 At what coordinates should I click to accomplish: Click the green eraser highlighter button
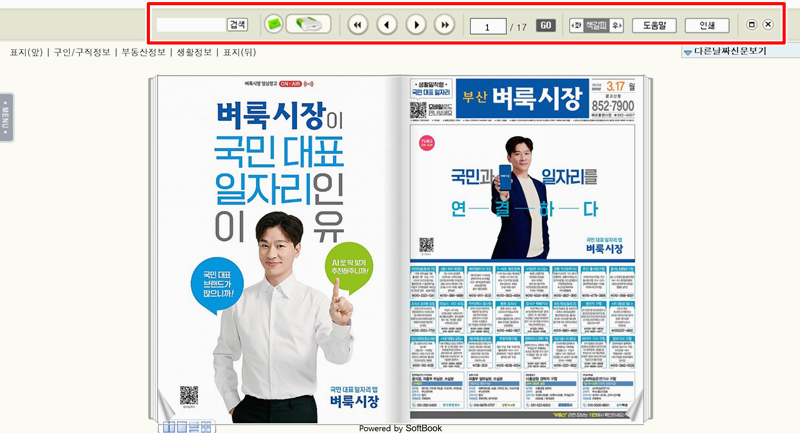tap(308, 24)
